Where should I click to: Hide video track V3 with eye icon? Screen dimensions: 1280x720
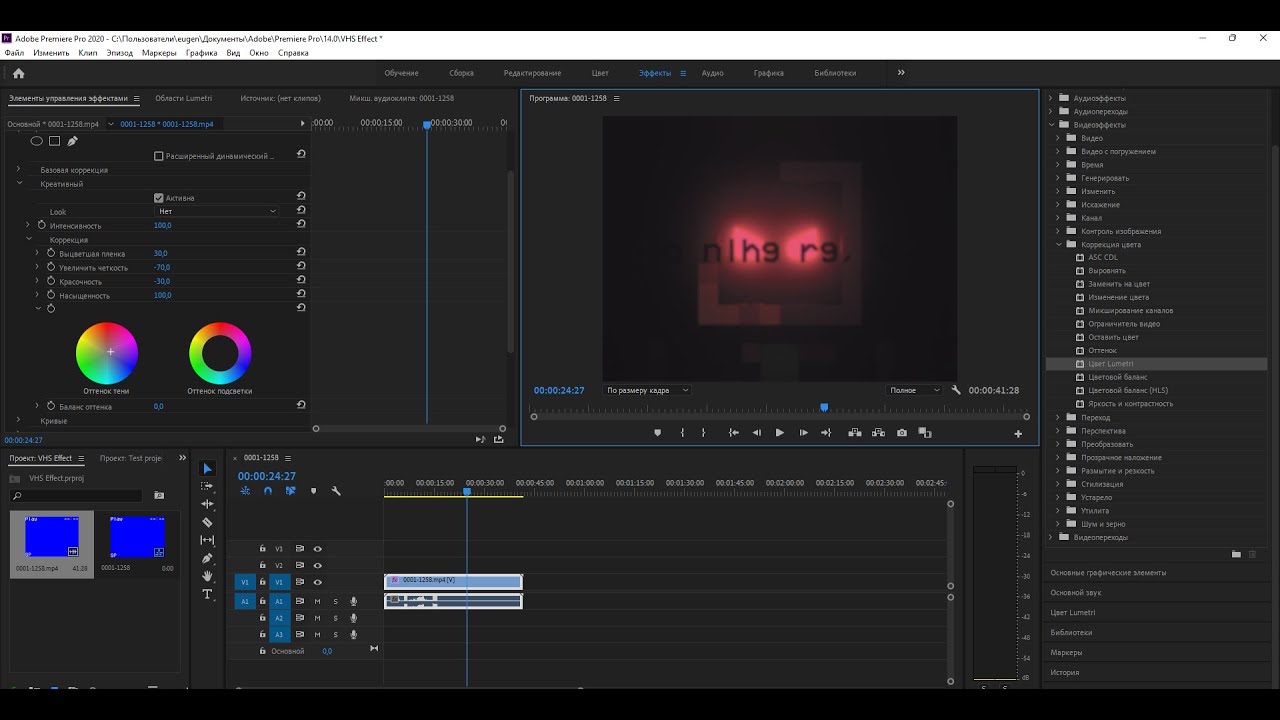(x=318, y=549)
